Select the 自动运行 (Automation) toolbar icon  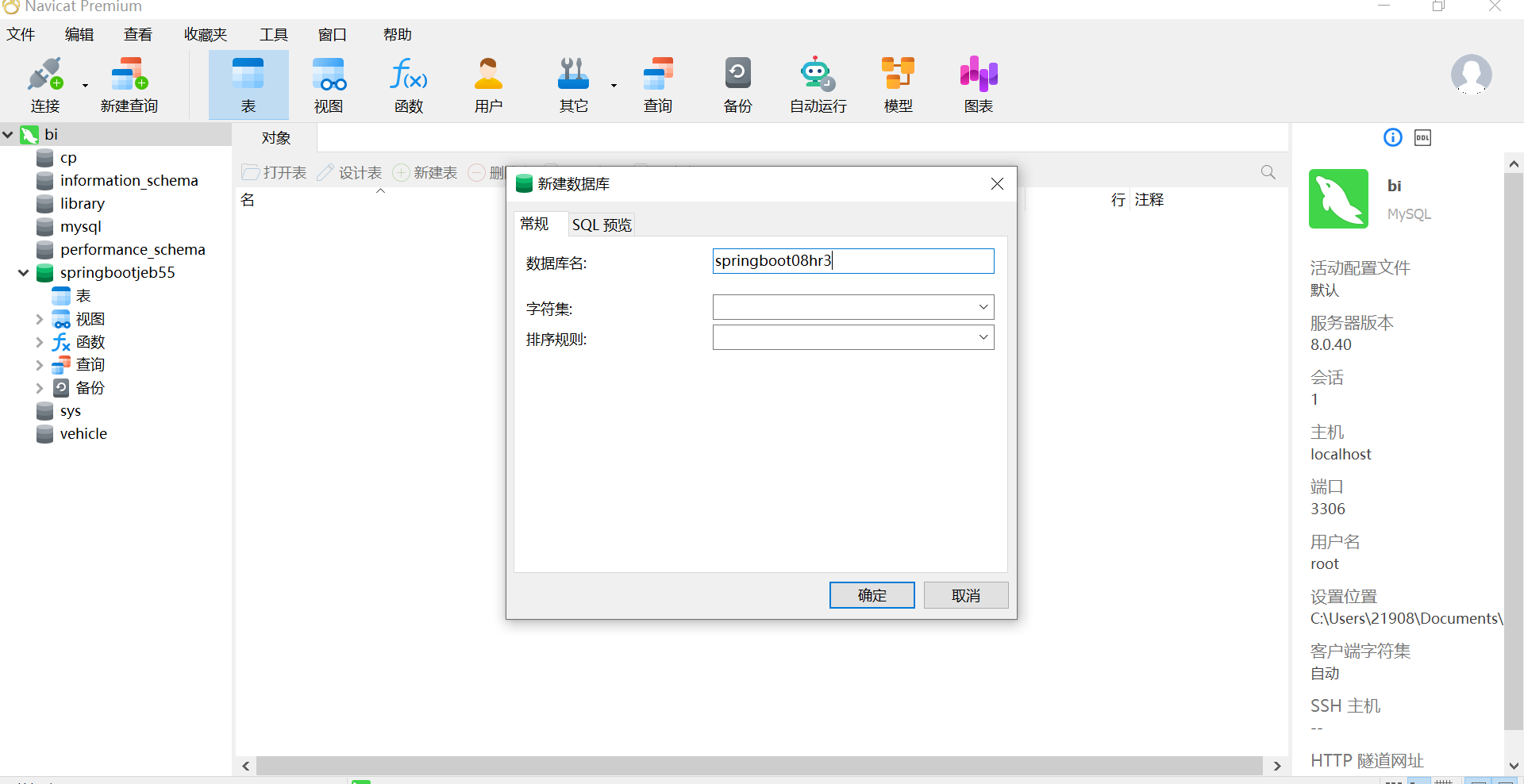tap(817, 84)
